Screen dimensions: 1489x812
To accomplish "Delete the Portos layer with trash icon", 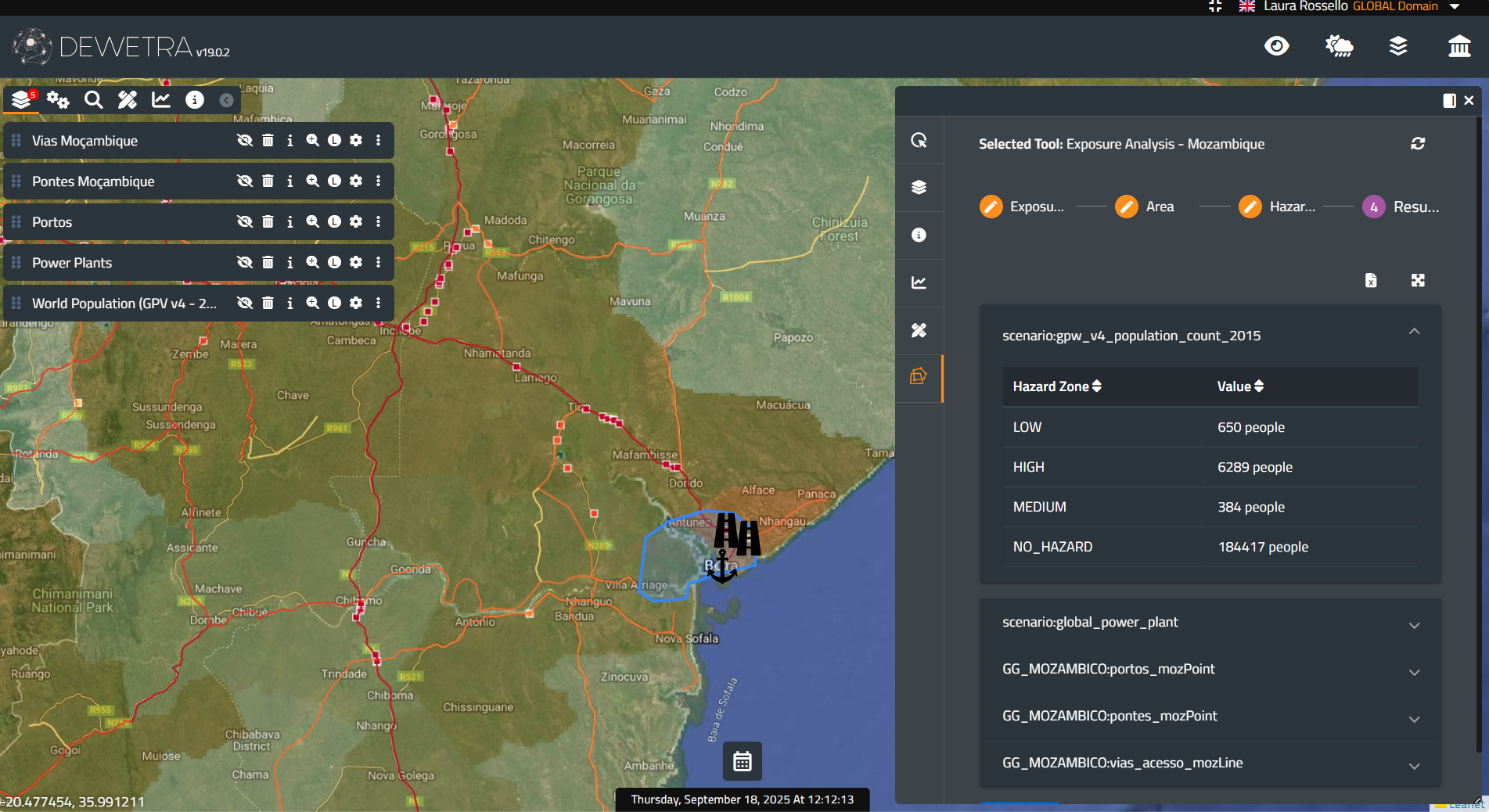I will pos(268,222).
